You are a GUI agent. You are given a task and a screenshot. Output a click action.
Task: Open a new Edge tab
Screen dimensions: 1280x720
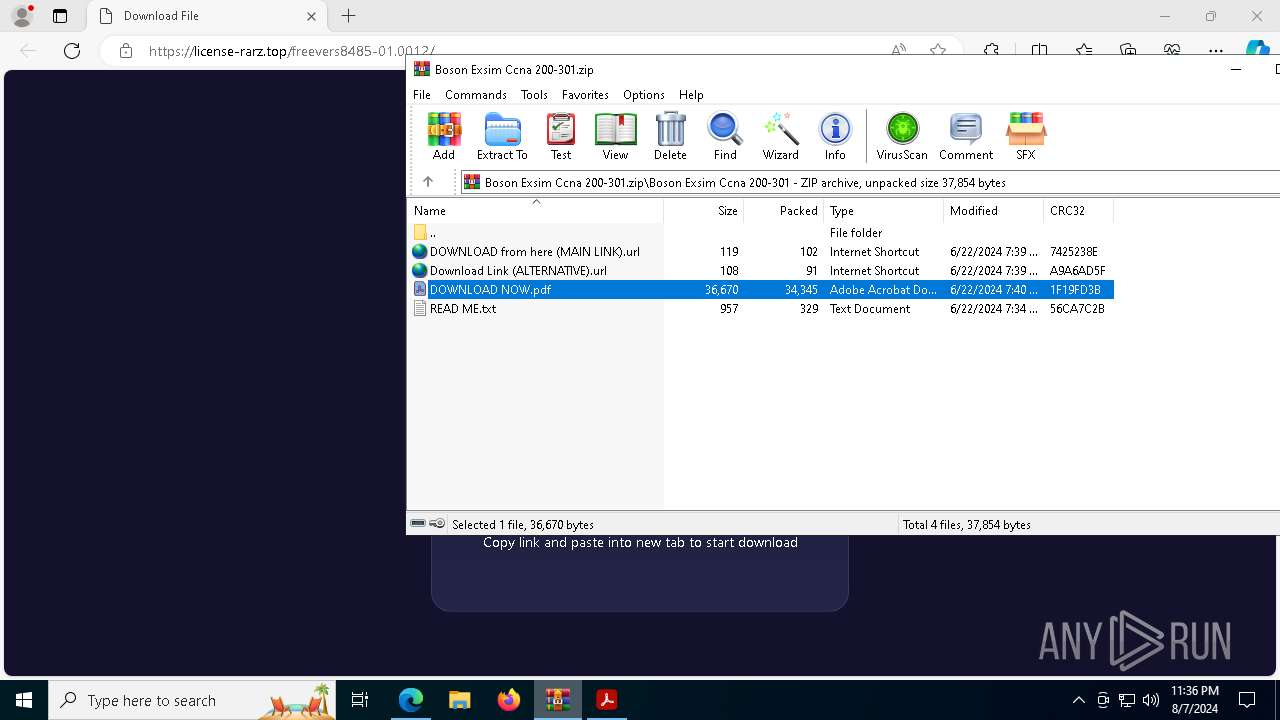click(x=348, y=16)
